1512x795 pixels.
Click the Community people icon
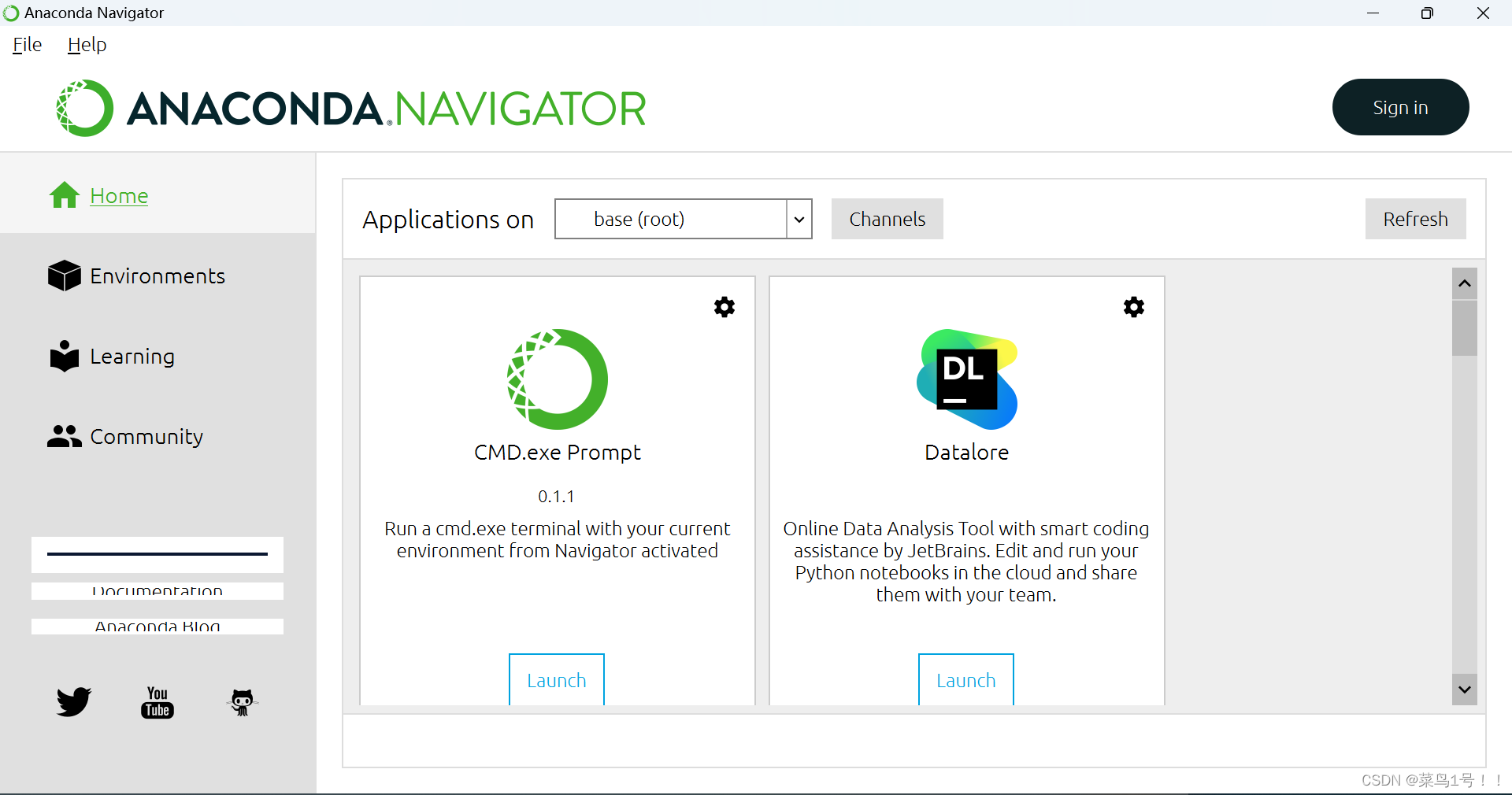pos(64,436)
